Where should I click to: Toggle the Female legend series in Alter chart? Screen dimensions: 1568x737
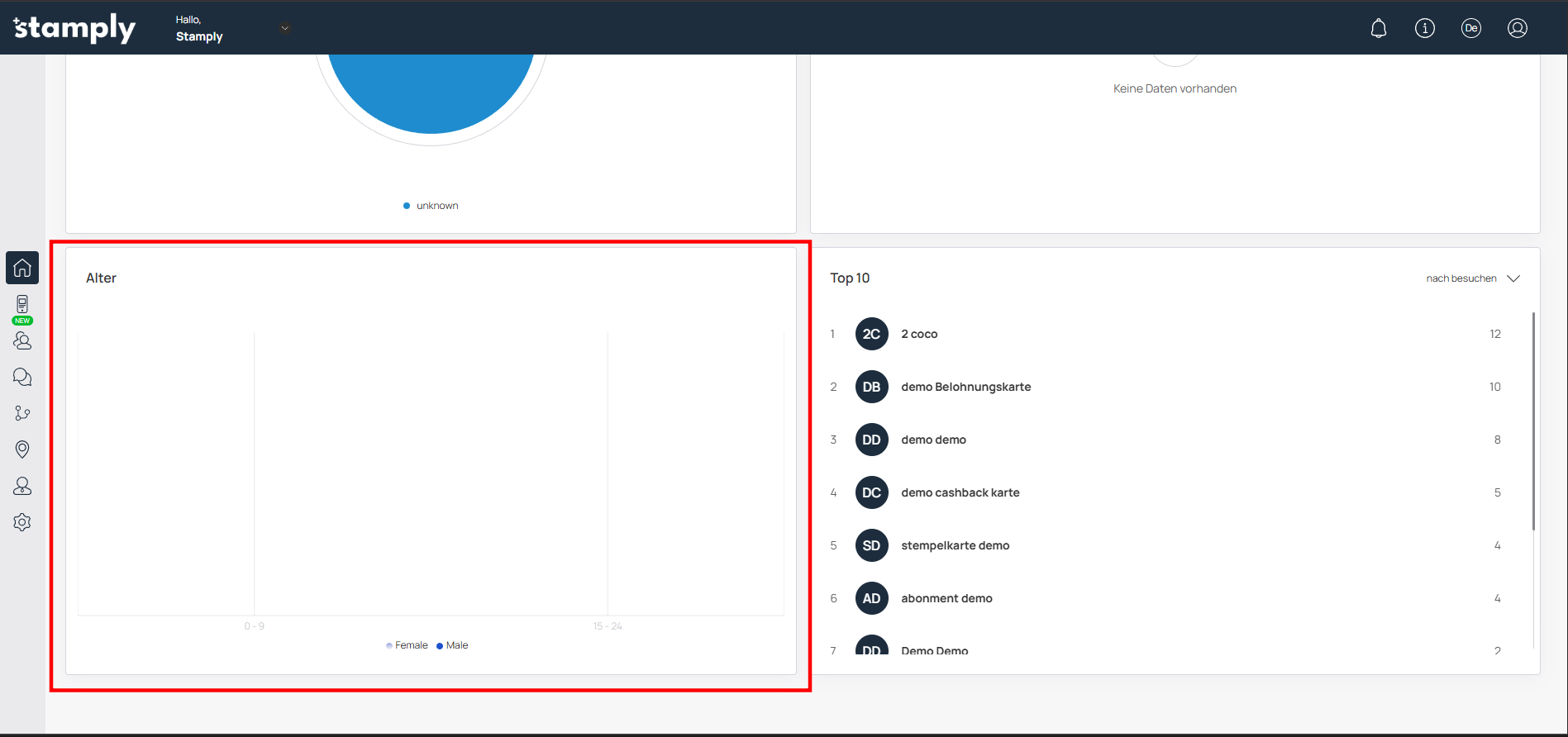[407, 645]
